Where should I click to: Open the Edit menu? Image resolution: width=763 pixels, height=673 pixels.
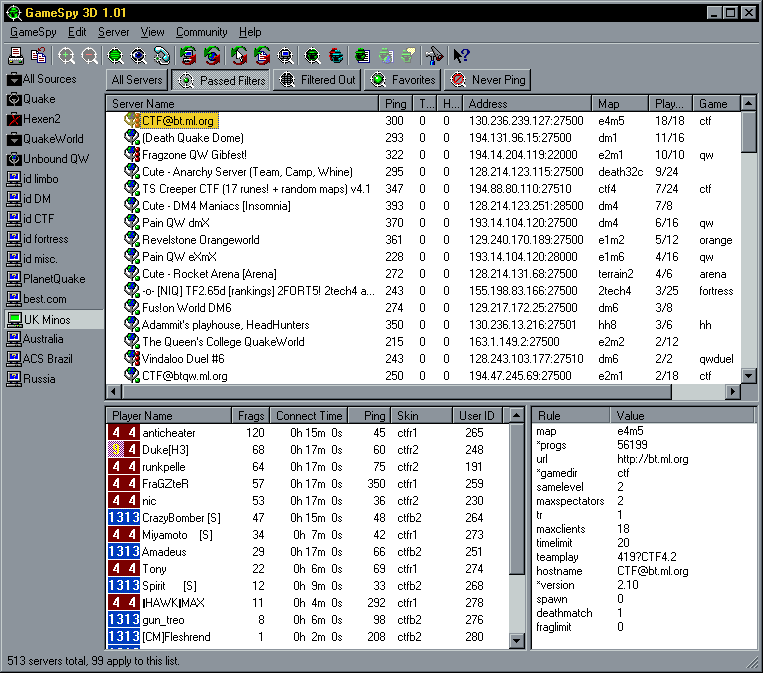[77, 32]
